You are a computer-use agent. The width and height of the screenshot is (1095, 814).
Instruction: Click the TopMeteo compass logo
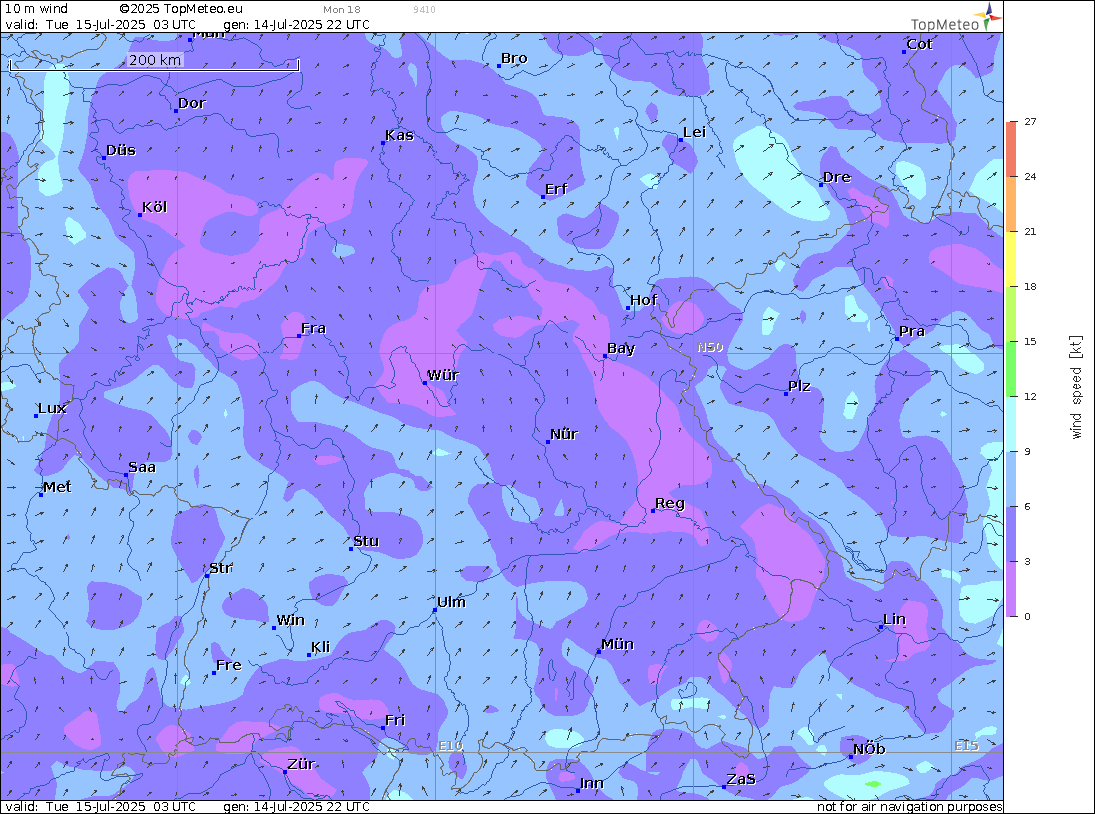(x=987, y=15)
